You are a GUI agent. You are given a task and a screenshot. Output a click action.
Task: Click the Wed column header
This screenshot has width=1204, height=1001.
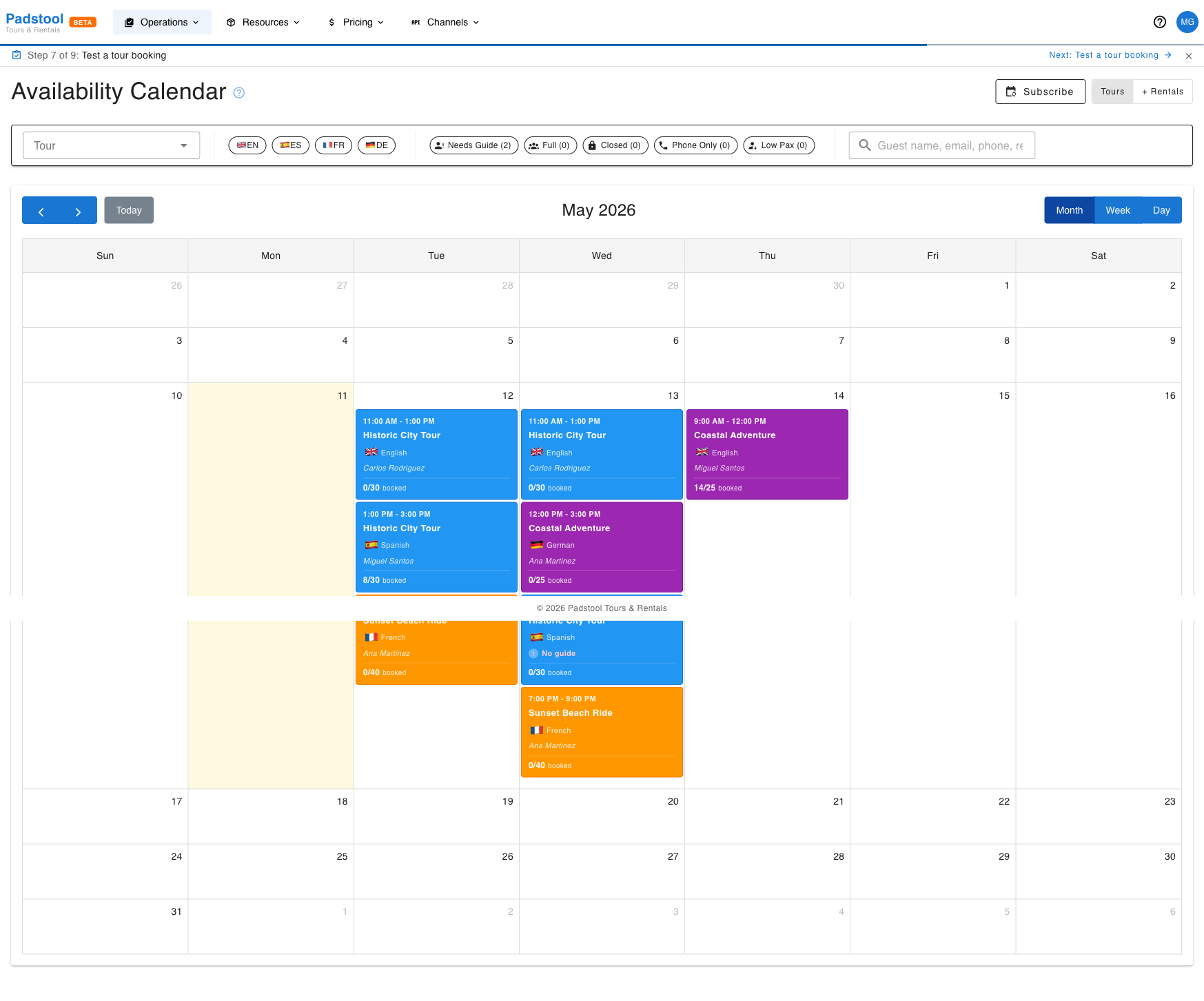602,256
